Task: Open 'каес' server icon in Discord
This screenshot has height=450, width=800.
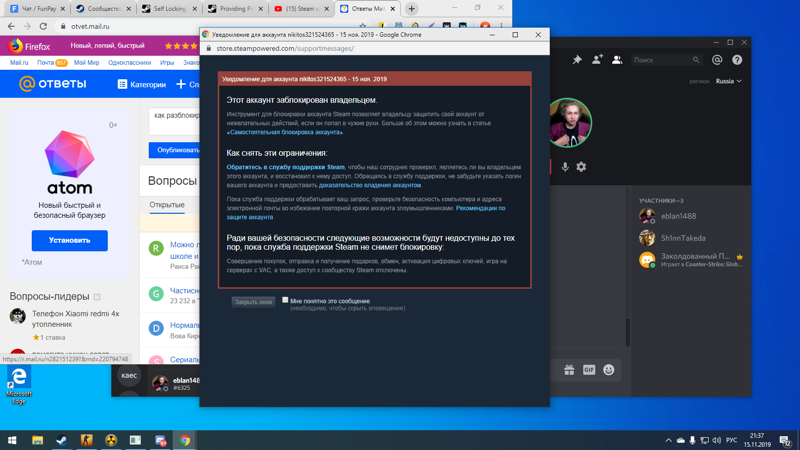Action: (129, 376)
